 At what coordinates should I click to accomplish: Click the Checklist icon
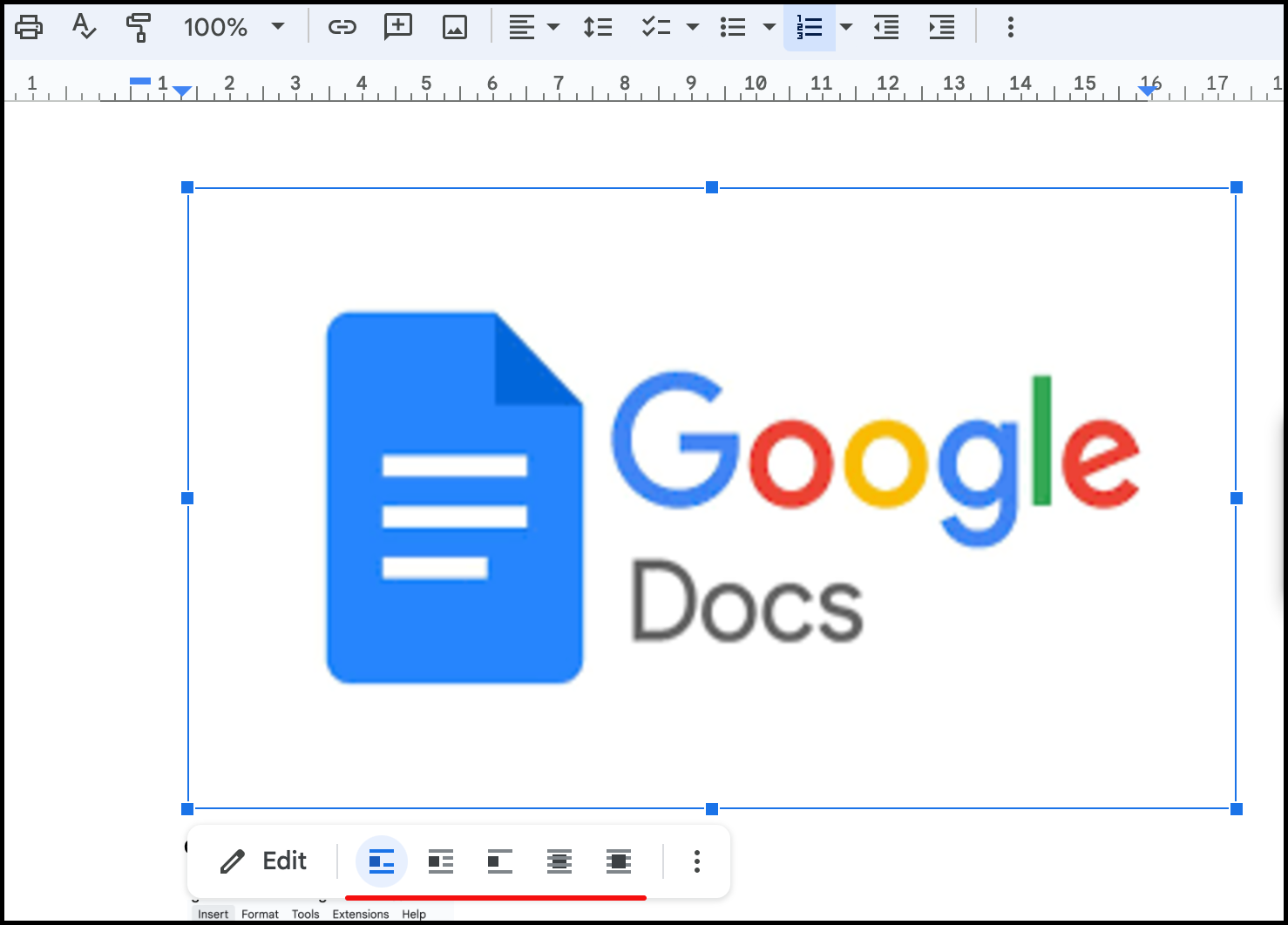[x=656, y=27]
